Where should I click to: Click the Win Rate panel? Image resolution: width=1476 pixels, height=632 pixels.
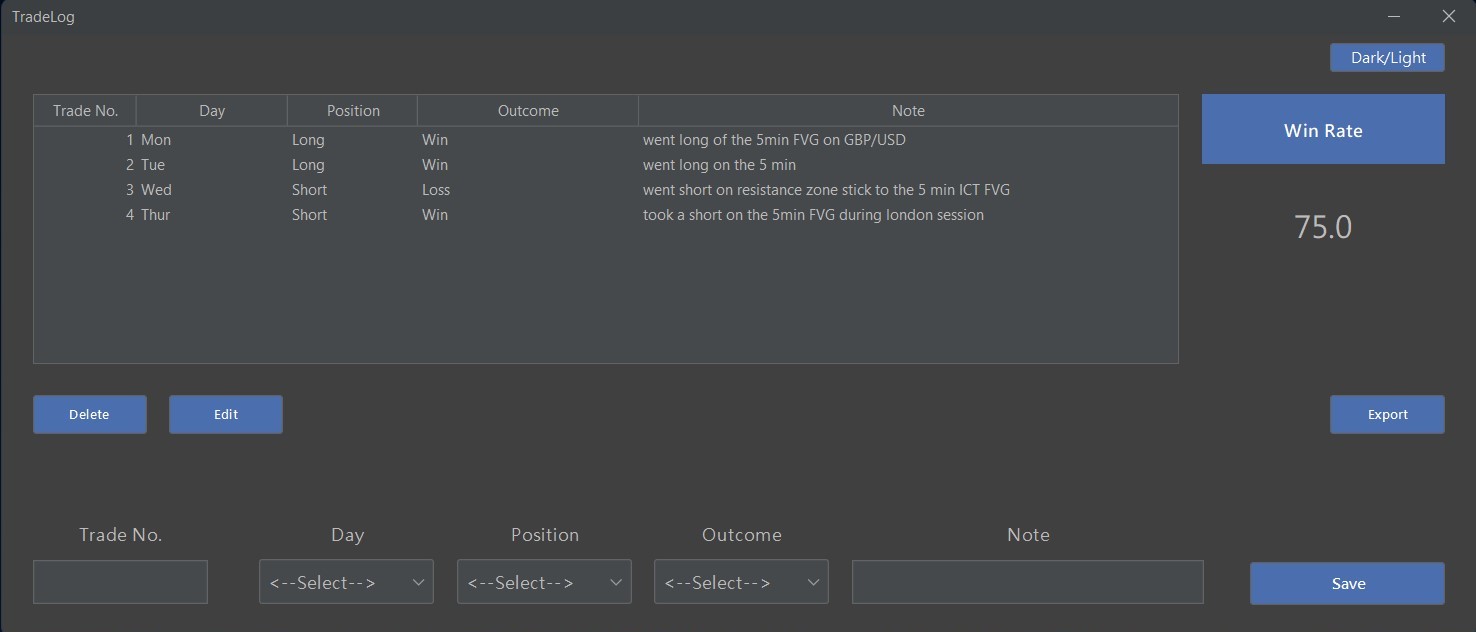click(x=1323, y=130)
